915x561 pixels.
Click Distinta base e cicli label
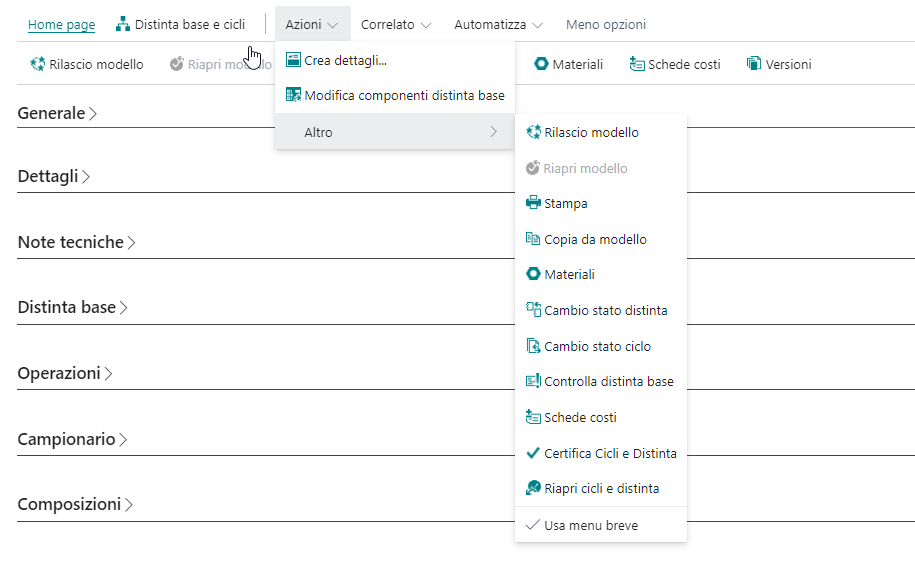tap(190, 25)
